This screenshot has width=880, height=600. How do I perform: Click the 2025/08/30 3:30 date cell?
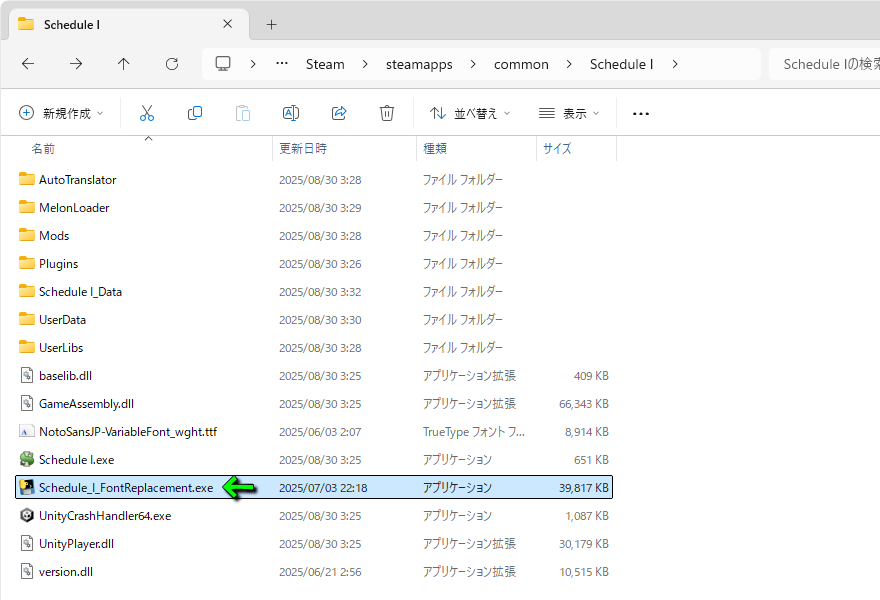point(320,320)
